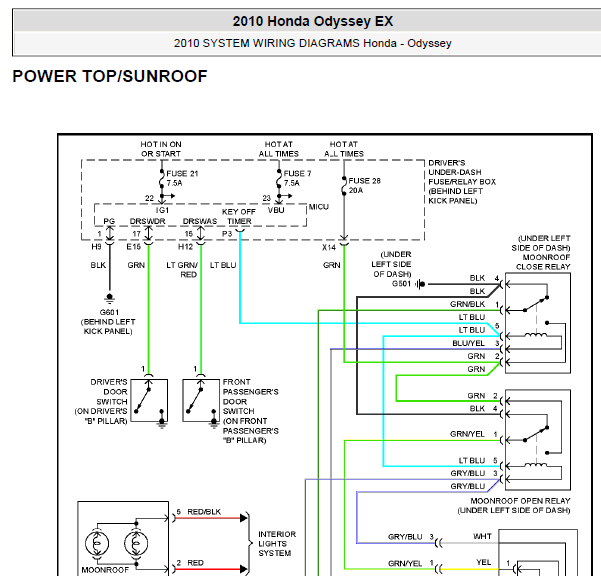Click the right moonroof lamp bulb symbol
This screenshot has width=601, height=576.
tap(136, 543)
